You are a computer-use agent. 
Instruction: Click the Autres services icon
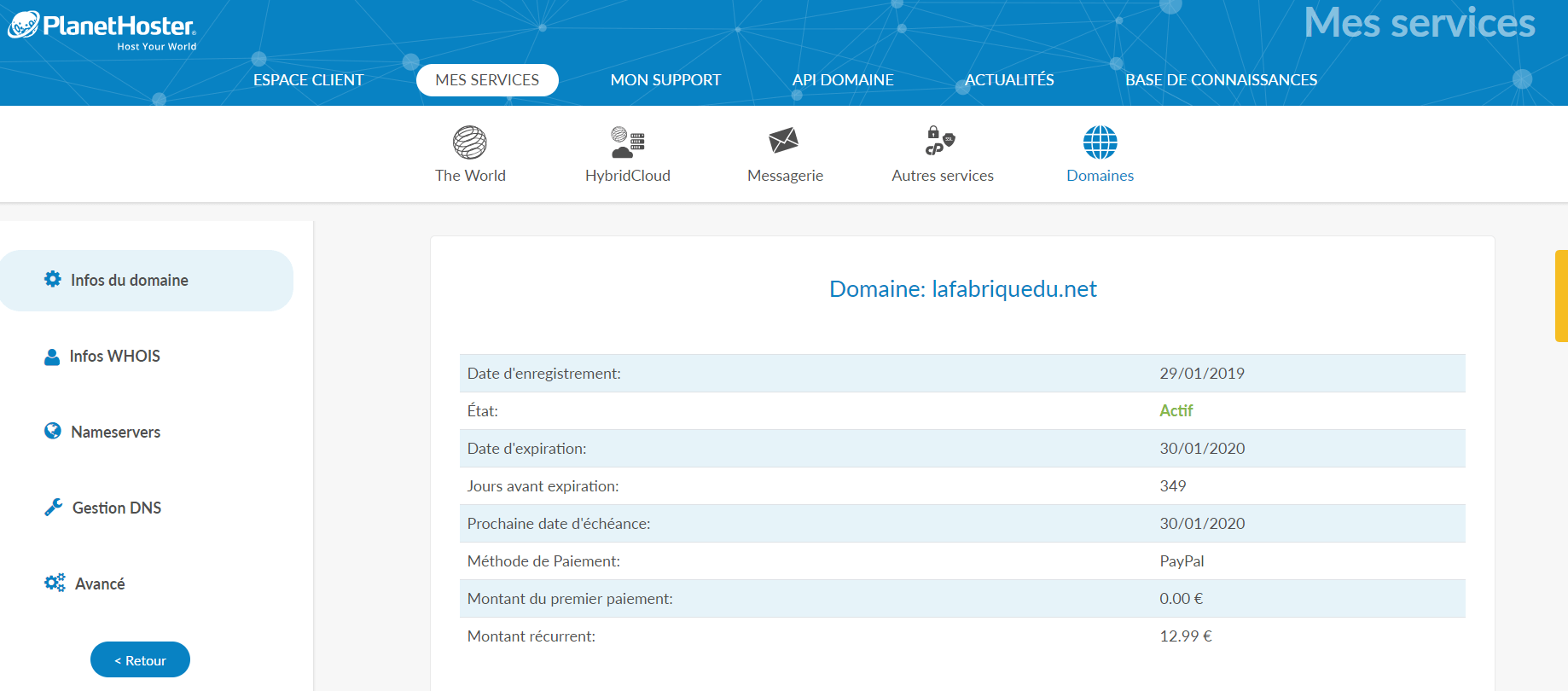click(x=940, y=141)
